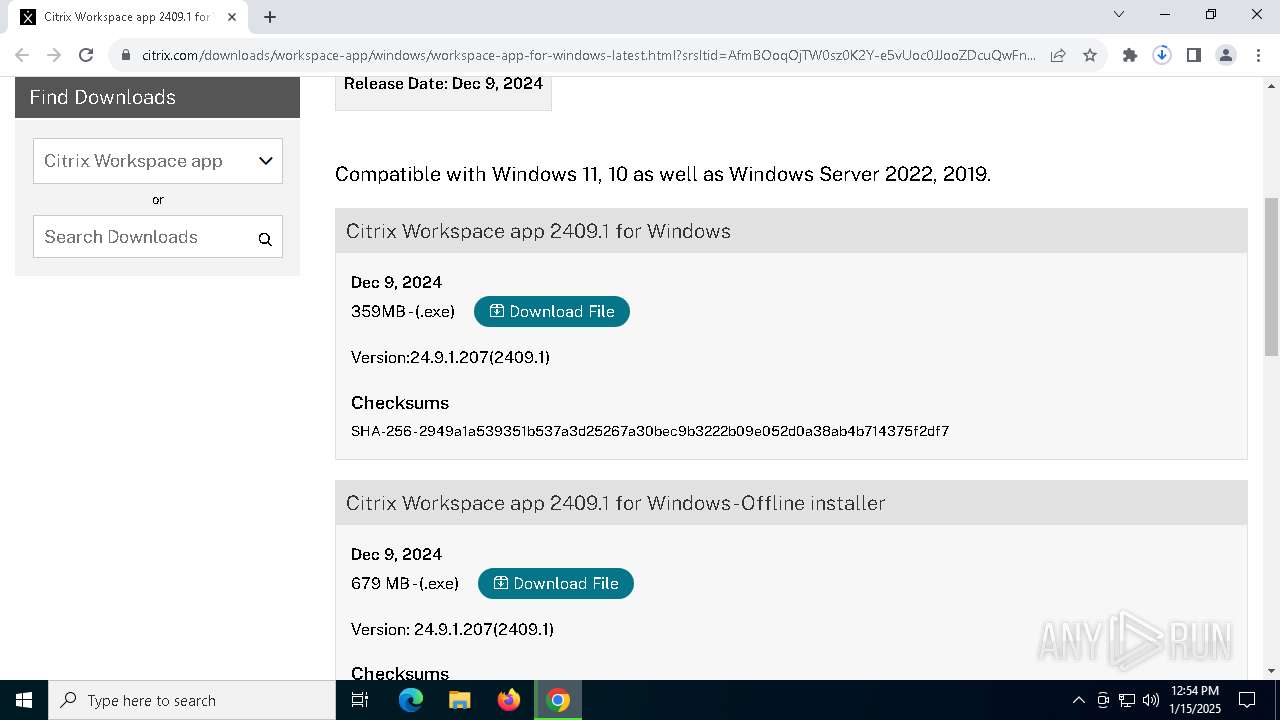This screenshot has width=1280, height=720.
Task: Launch Microsoft Edge from the taskbar
Action: (411, 700)
